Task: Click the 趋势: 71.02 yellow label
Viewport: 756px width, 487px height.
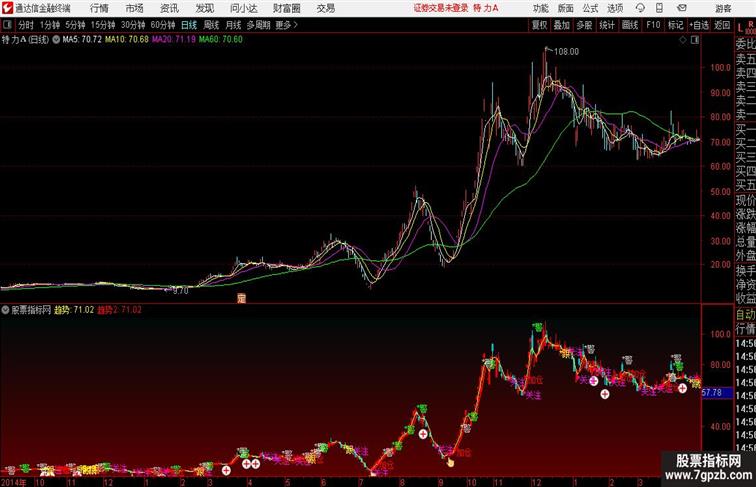Action: [x=74, y=310]
